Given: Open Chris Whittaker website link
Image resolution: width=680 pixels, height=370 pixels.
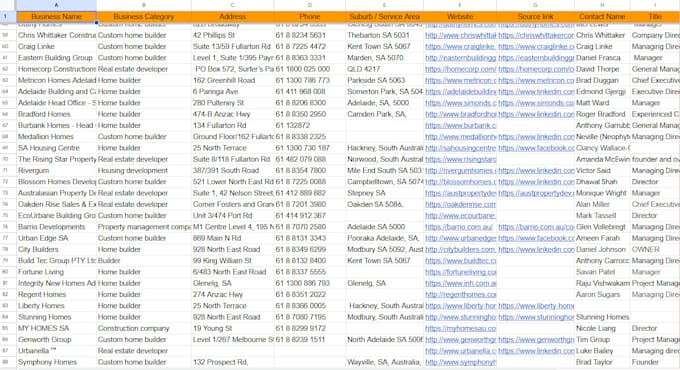Looking at the screenshot, I should coord(461,35).
